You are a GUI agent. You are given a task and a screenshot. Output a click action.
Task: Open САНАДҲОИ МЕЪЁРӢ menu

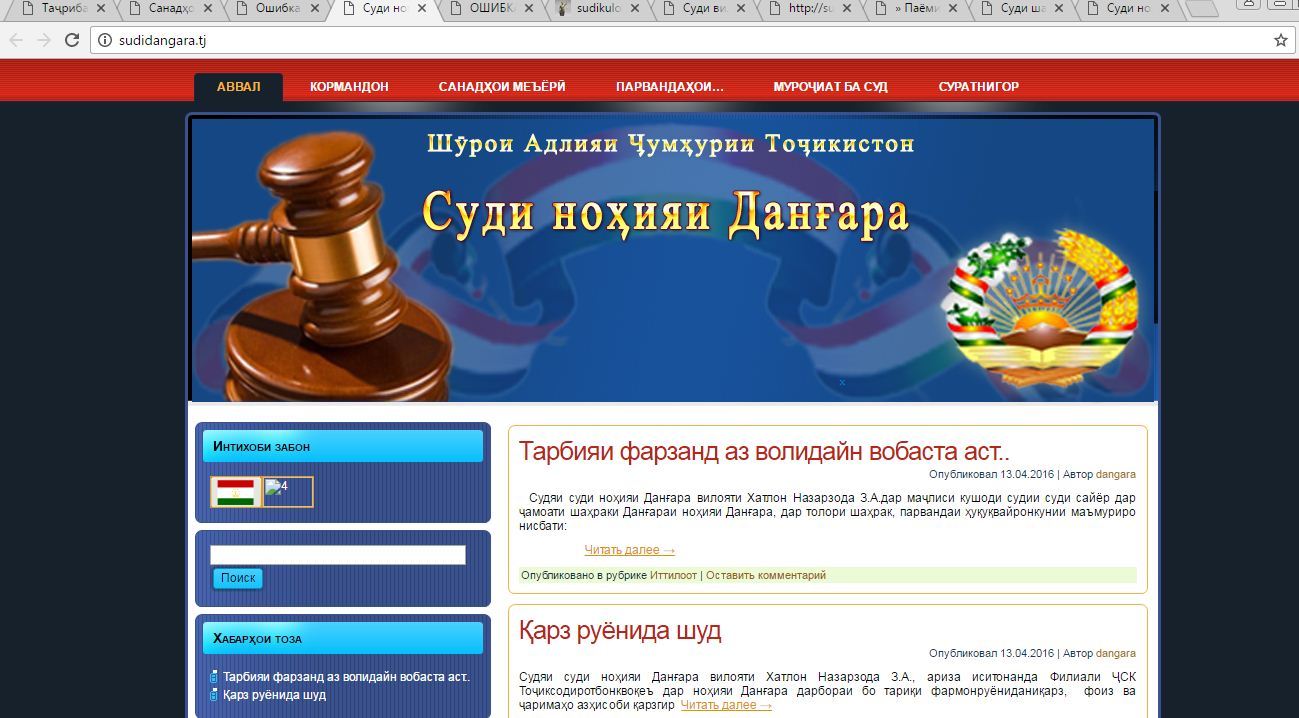click(x=501, y=87)
